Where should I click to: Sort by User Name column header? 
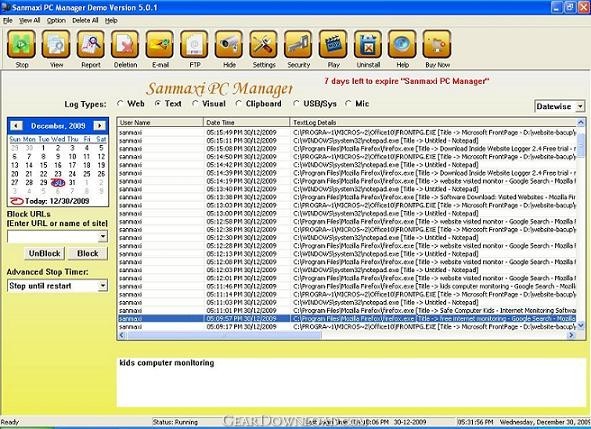(x=160, y=123)
